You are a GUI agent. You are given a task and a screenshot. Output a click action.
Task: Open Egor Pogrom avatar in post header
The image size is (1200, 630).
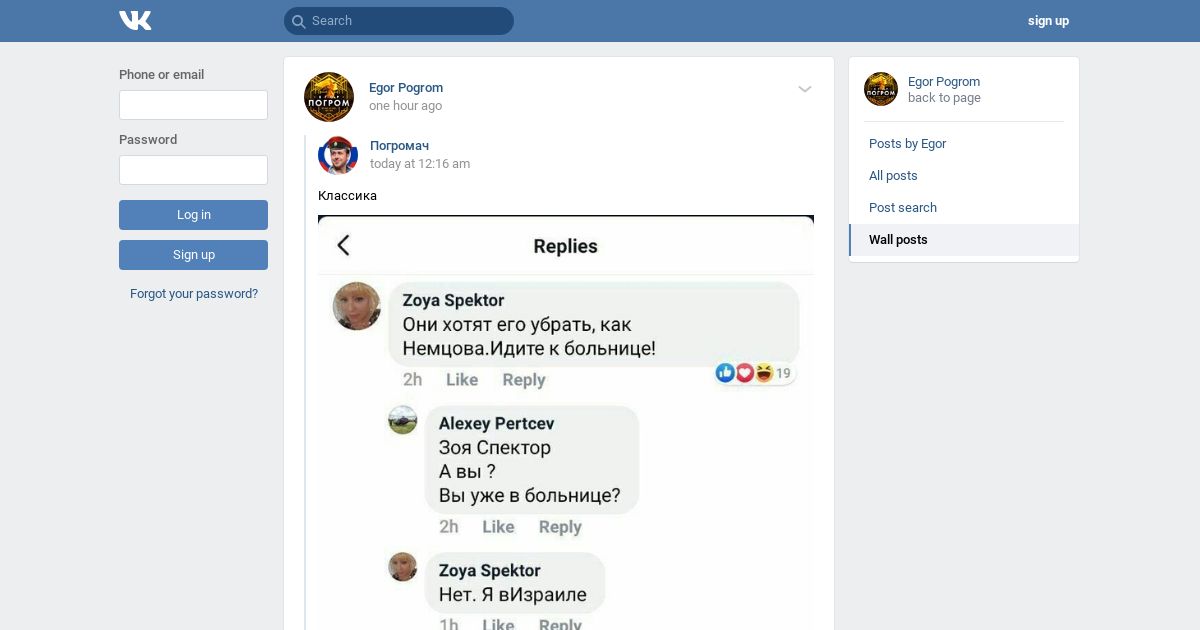(x=329, y=97)
